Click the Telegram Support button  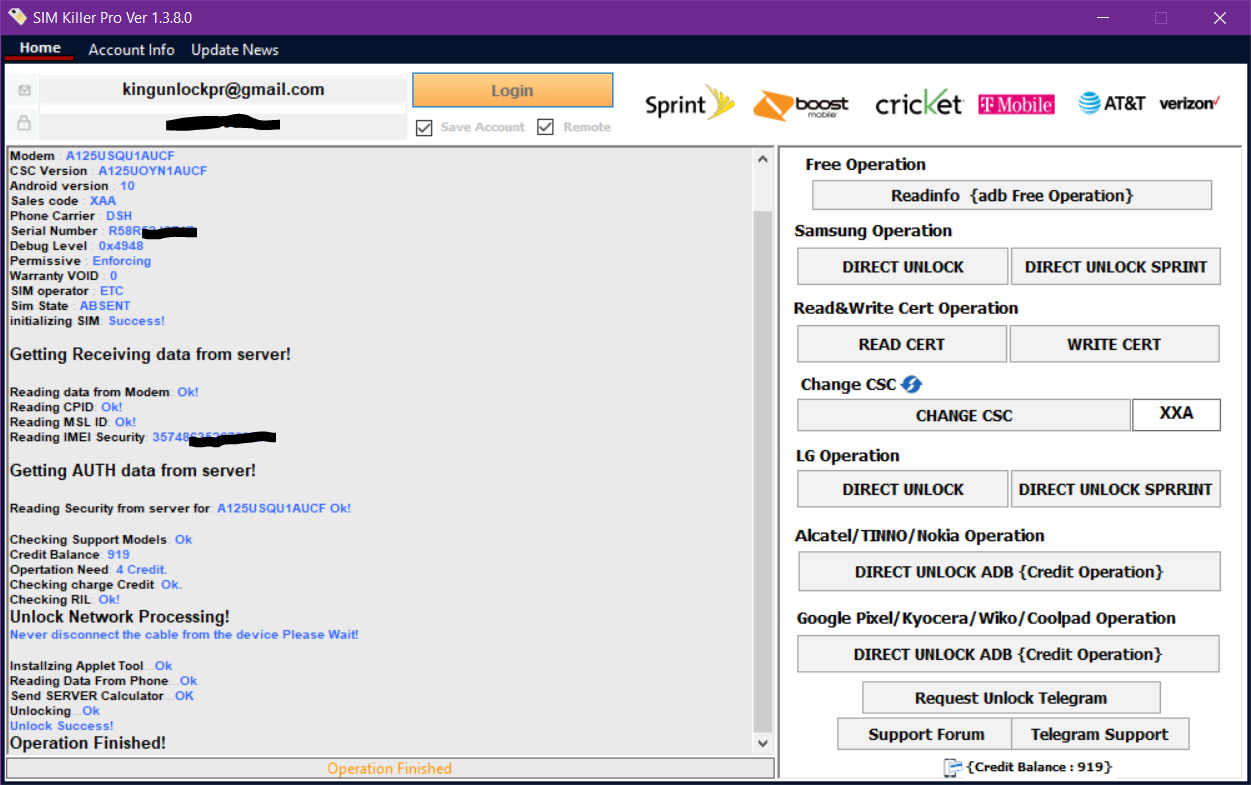tap(1100, 734)
